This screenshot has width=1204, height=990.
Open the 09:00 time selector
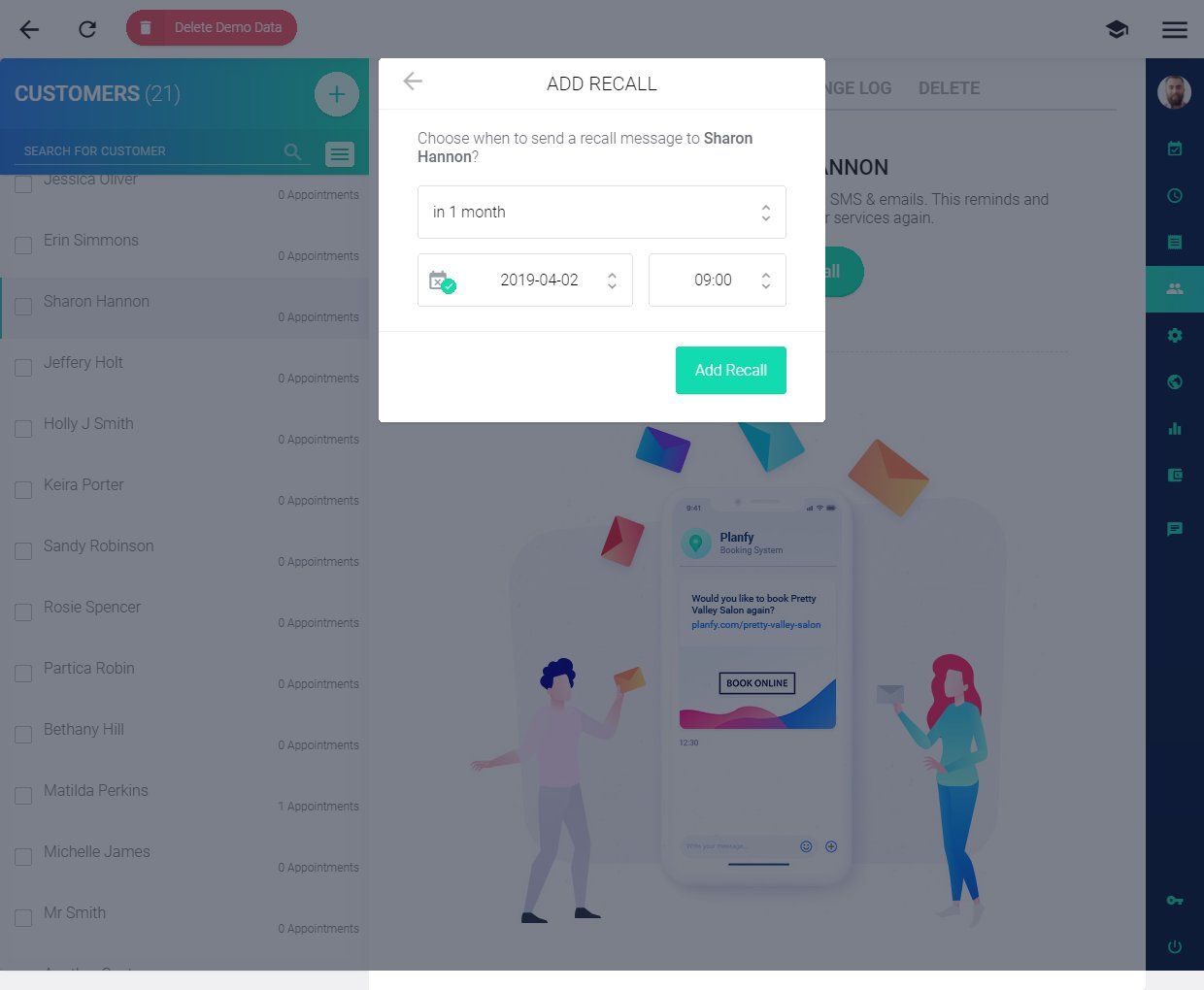coord(718,280)
